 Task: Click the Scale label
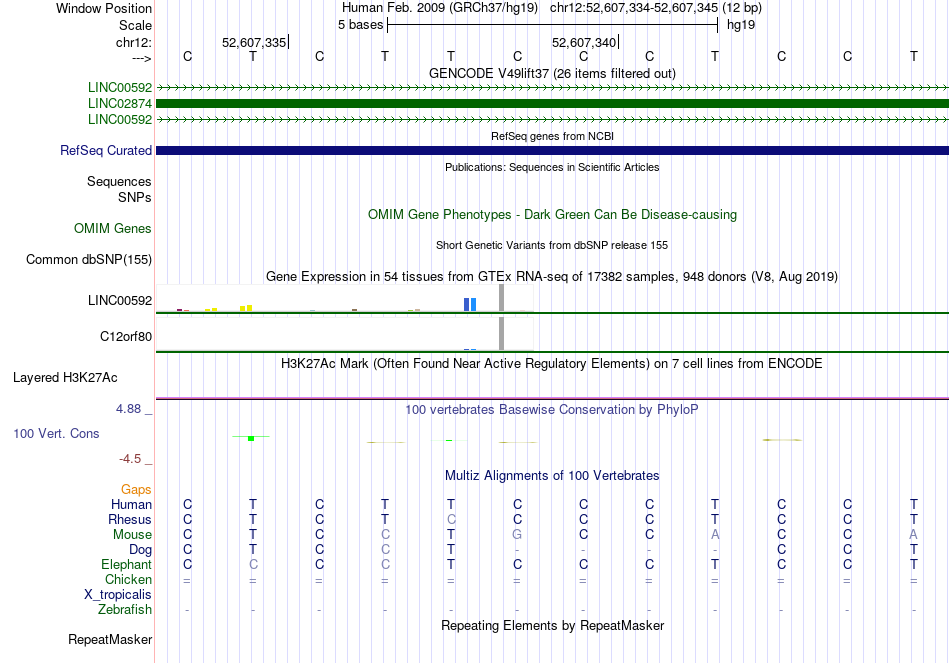coord(136,25)
